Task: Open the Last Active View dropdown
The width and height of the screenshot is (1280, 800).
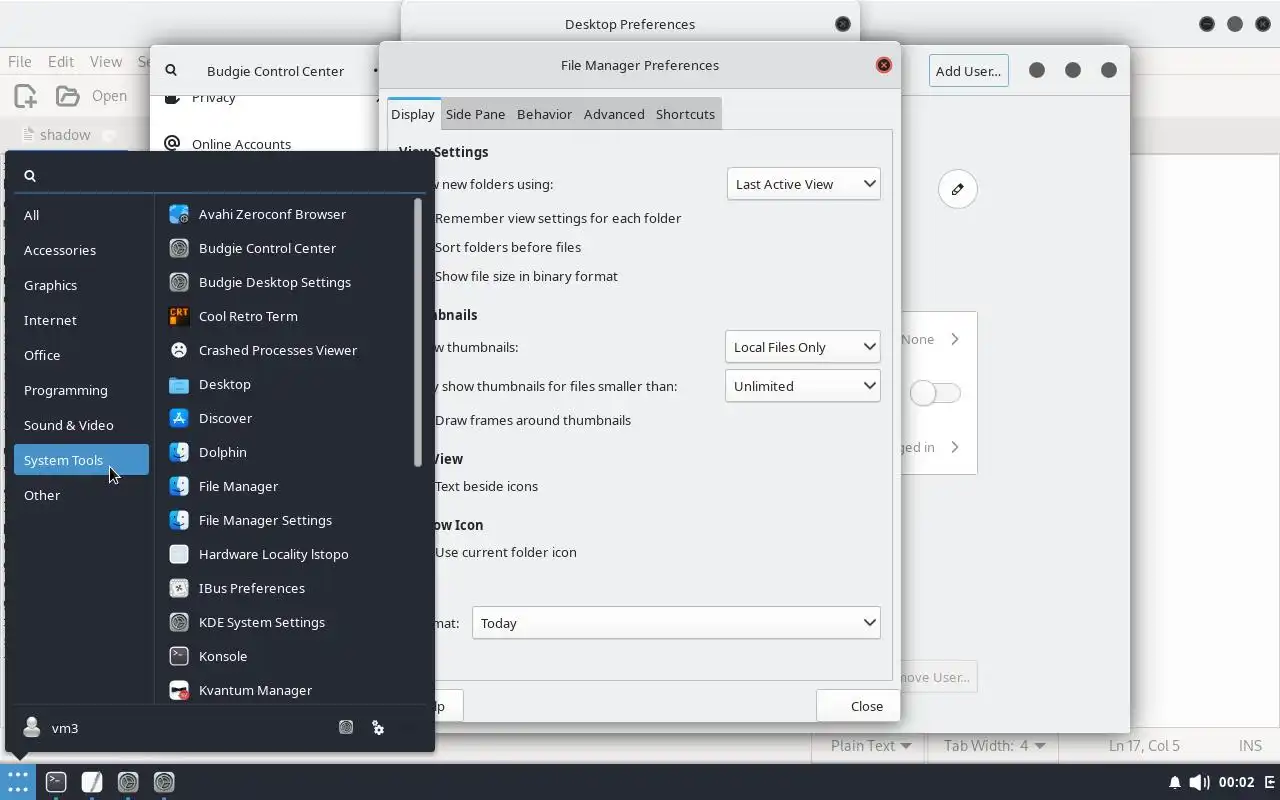Action: pos(804,184)
